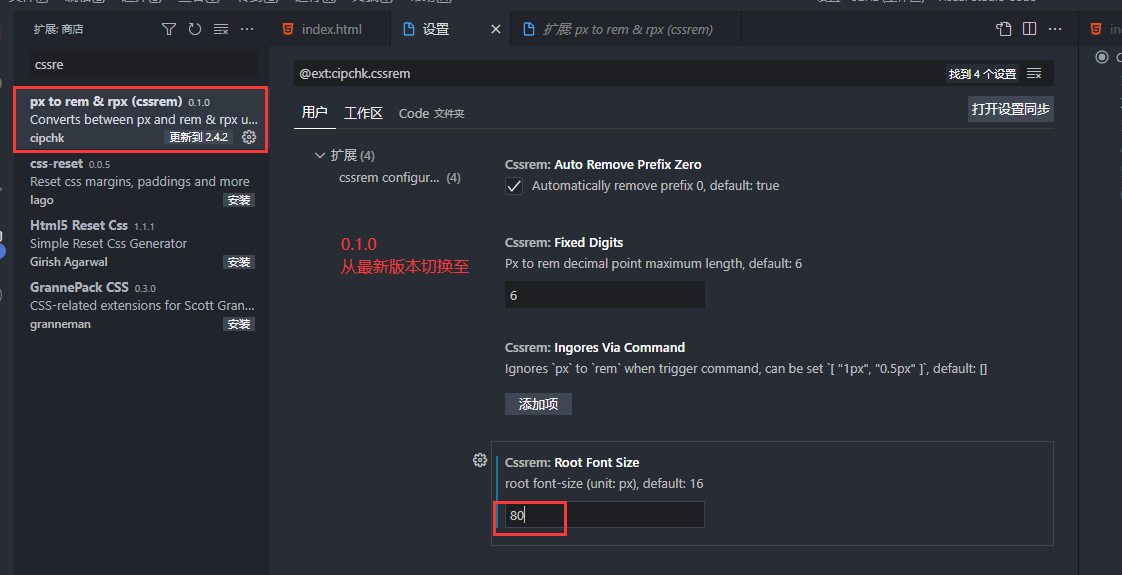Select 工作区 settings scope tab
Viewport: 1122px width, 575px height.
[x=364, y=113]
